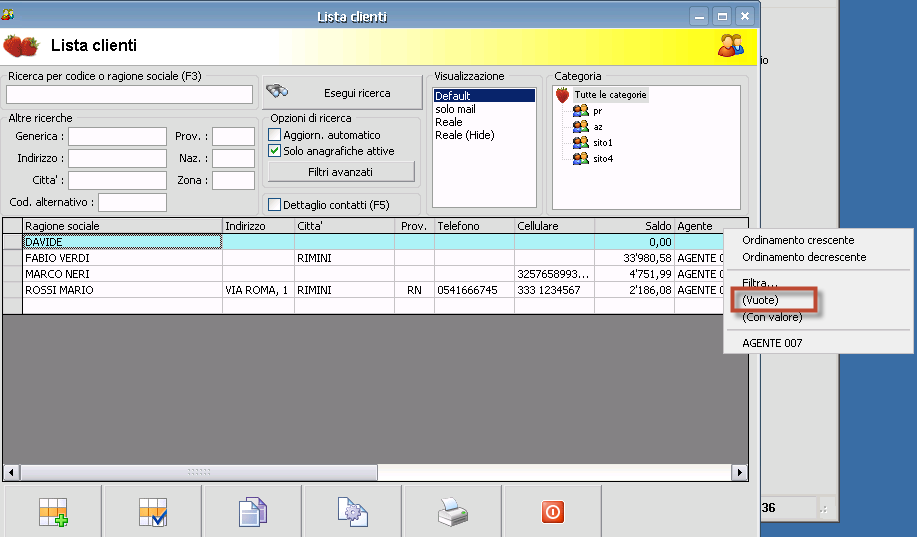Click the Esegui ricerca button
This screenshot has height=537, width=917.
tap(342, 92)
